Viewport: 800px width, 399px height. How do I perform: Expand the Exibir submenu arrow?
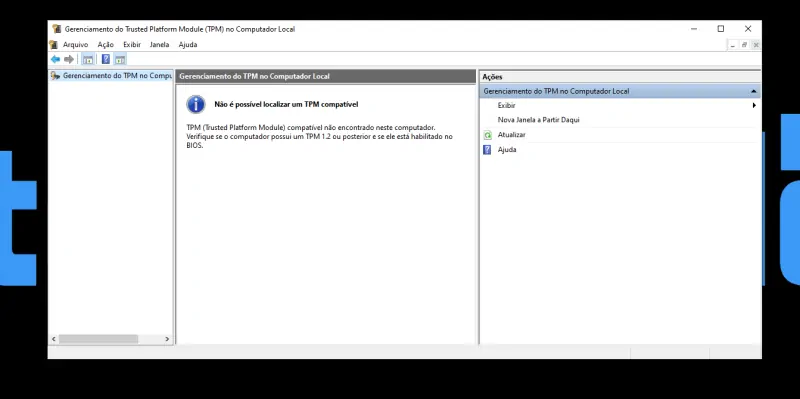tap(754, 106)
